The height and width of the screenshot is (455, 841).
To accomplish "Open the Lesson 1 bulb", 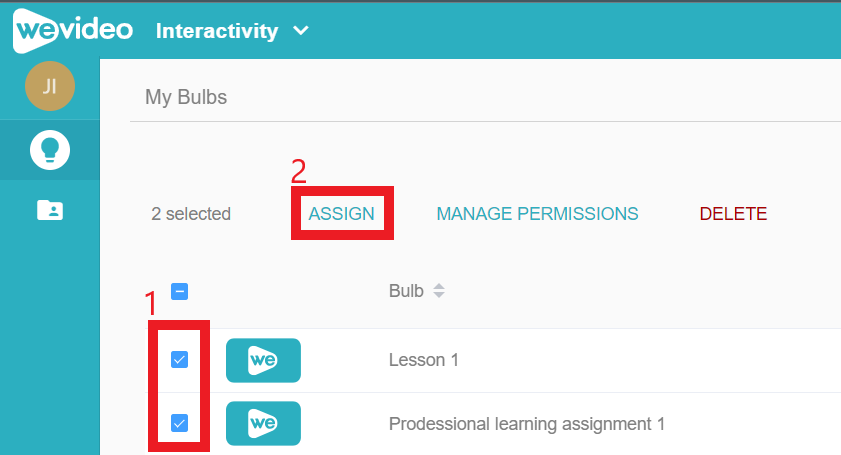I will point(424,360).
